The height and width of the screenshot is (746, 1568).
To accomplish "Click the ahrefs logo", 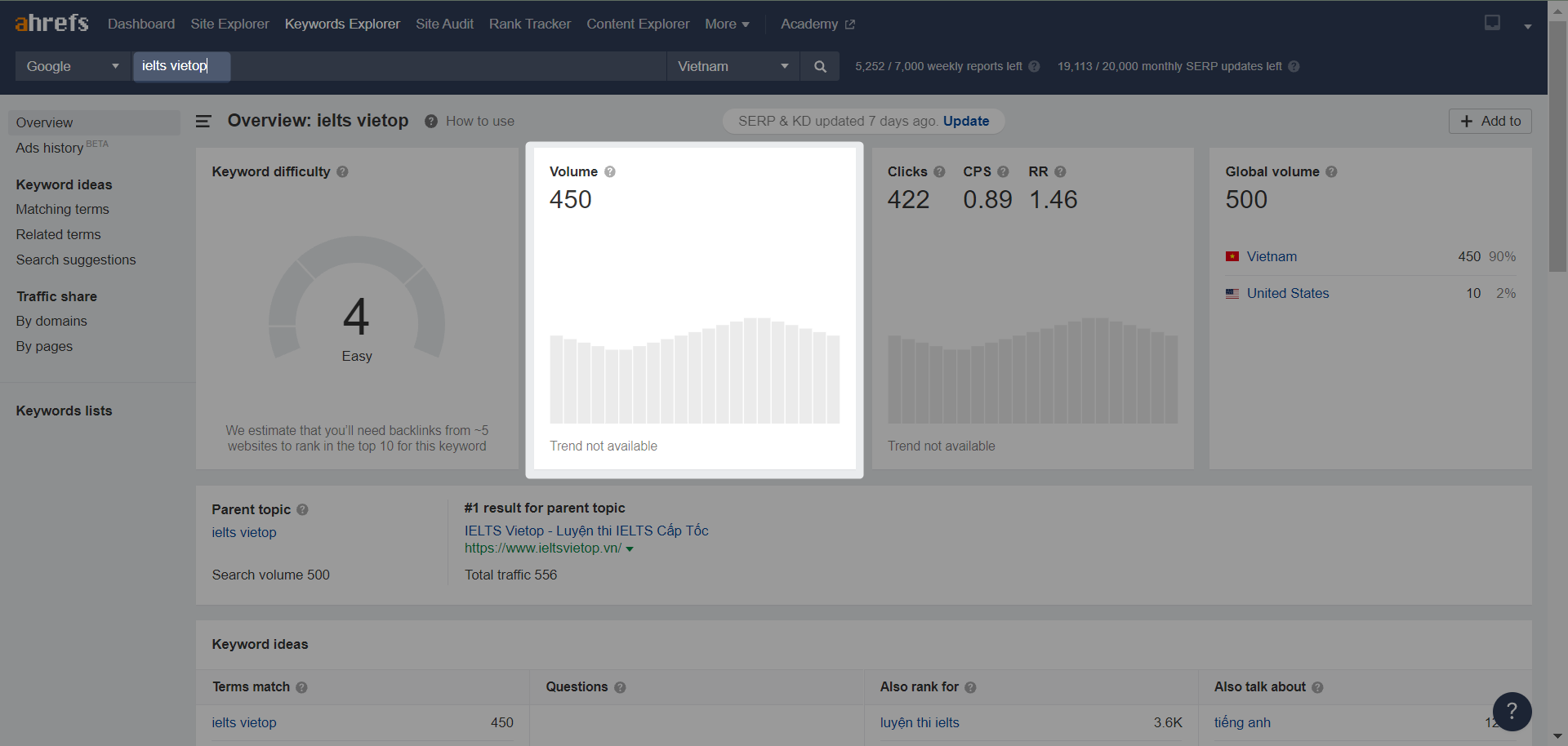I will 51,23.
